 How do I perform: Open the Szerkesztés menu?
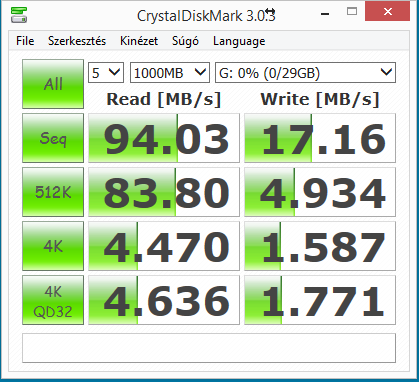(x=77, y=41)
